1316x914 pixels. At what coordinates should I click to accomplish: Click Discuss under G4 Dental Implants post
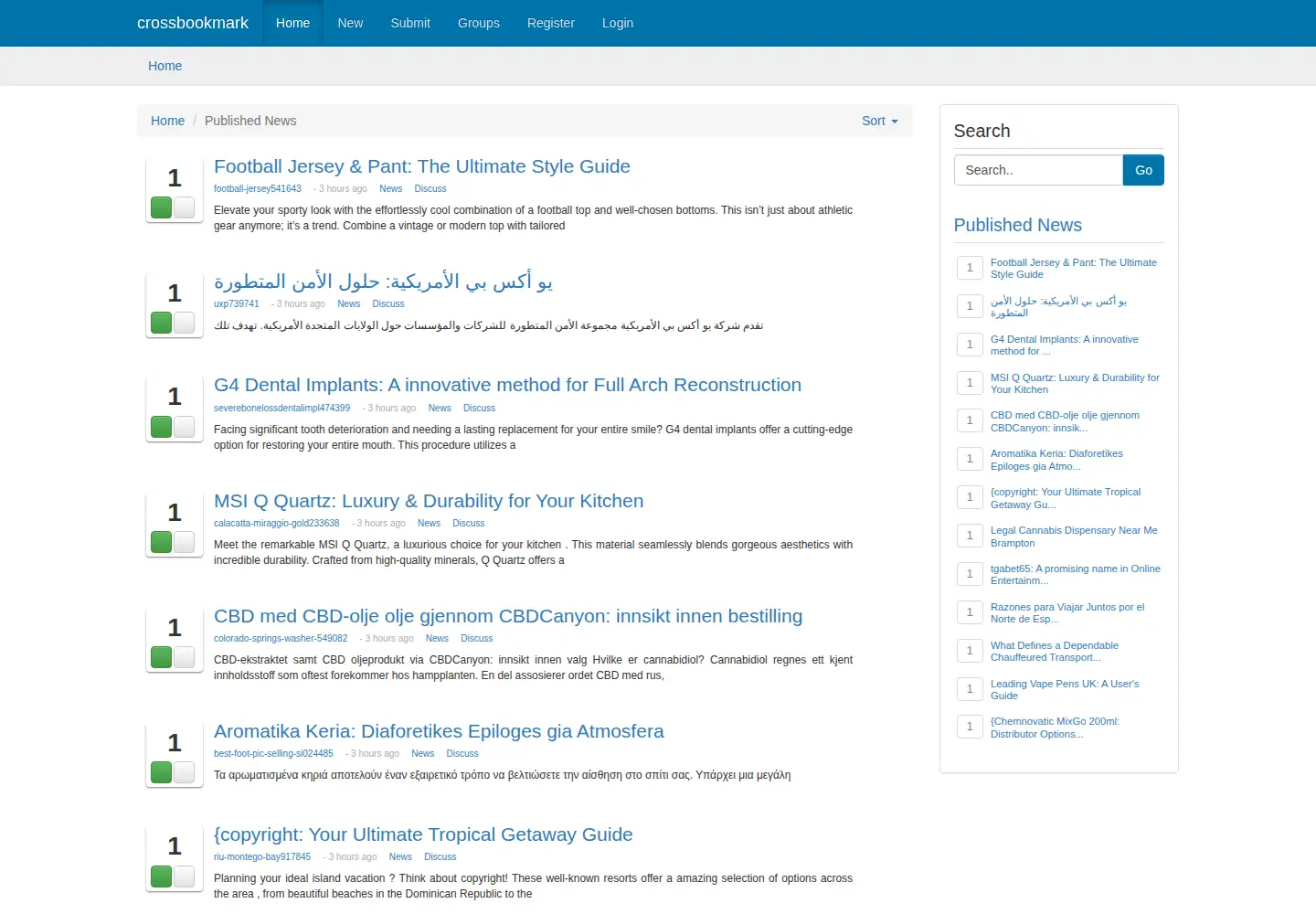(479, 409)
